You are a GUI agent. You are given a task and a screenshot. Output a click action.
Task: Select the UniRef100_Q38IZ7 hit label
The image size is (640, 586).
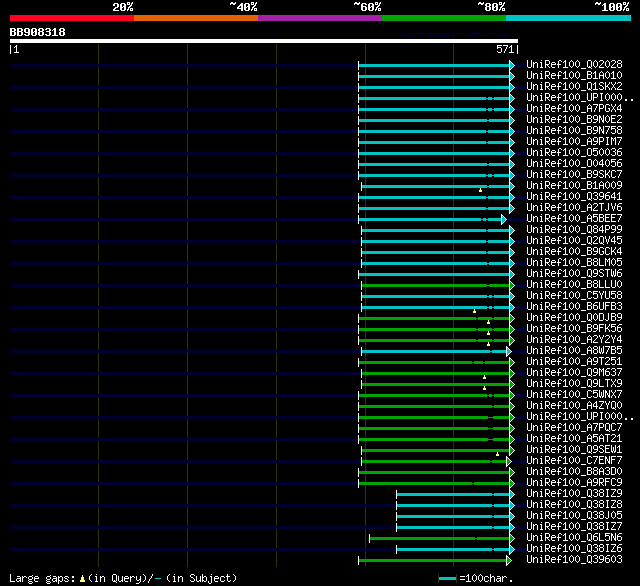574,527
